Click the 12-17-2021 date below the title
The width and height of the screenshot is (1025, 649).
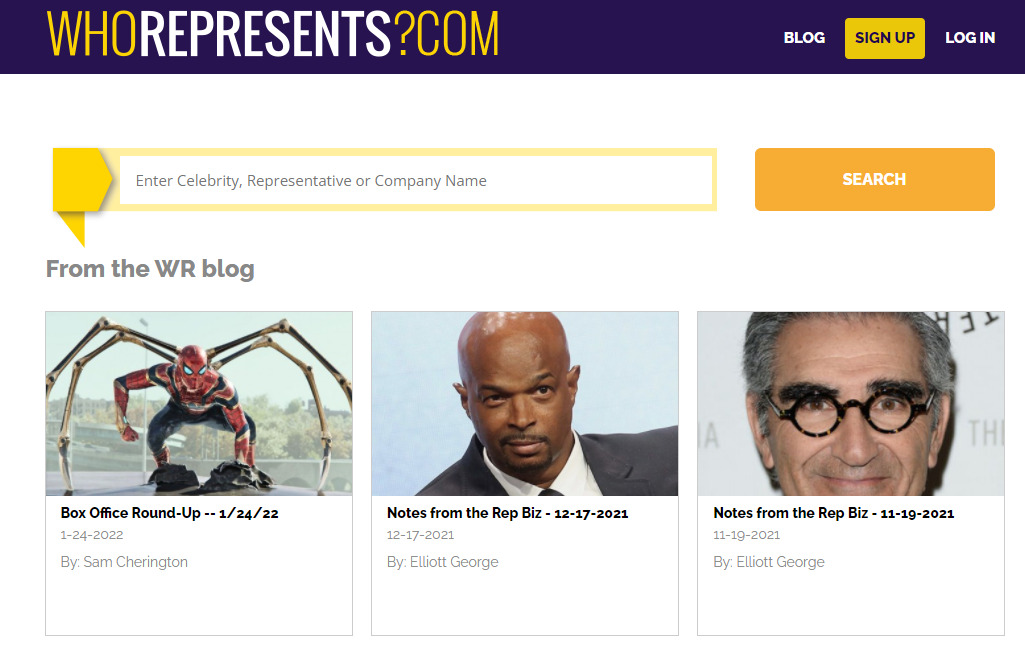coord(421,536)
